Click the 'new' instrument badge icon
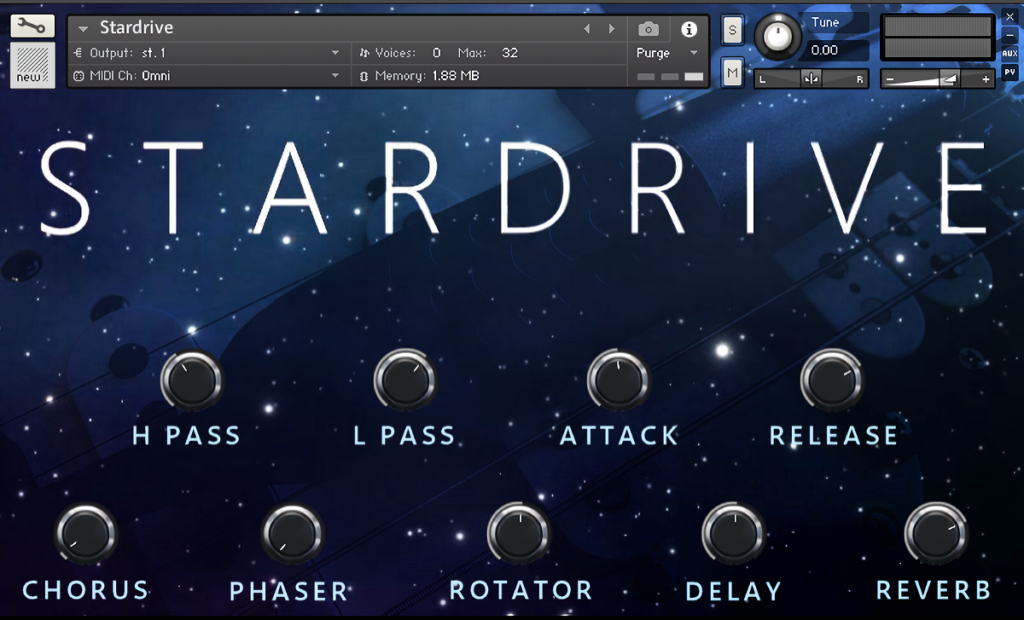The image size is (1024, 620). (32, 65)
